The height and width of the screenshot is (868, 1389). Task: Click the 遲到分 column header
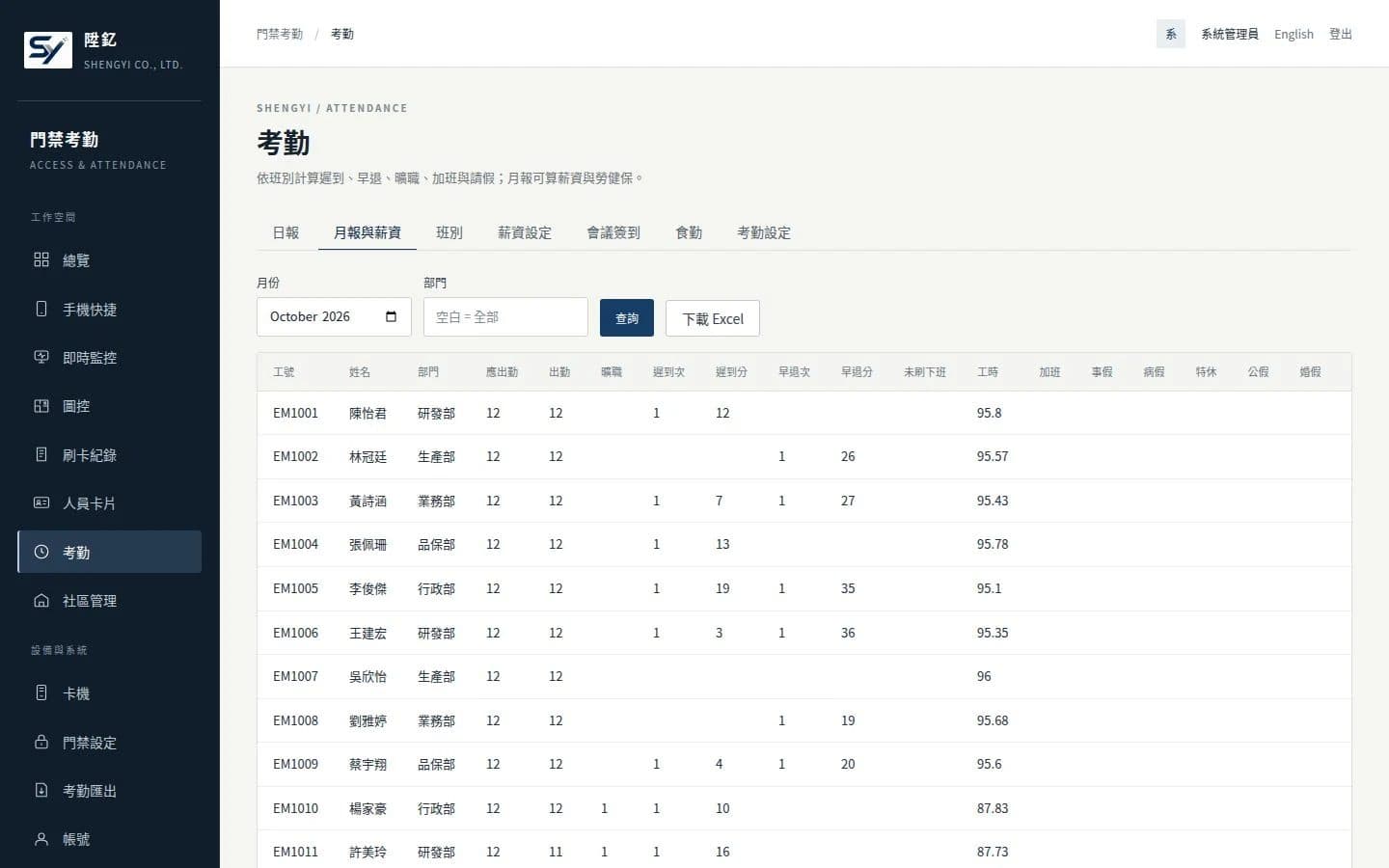pyautogui.click(x=731, y=371)
